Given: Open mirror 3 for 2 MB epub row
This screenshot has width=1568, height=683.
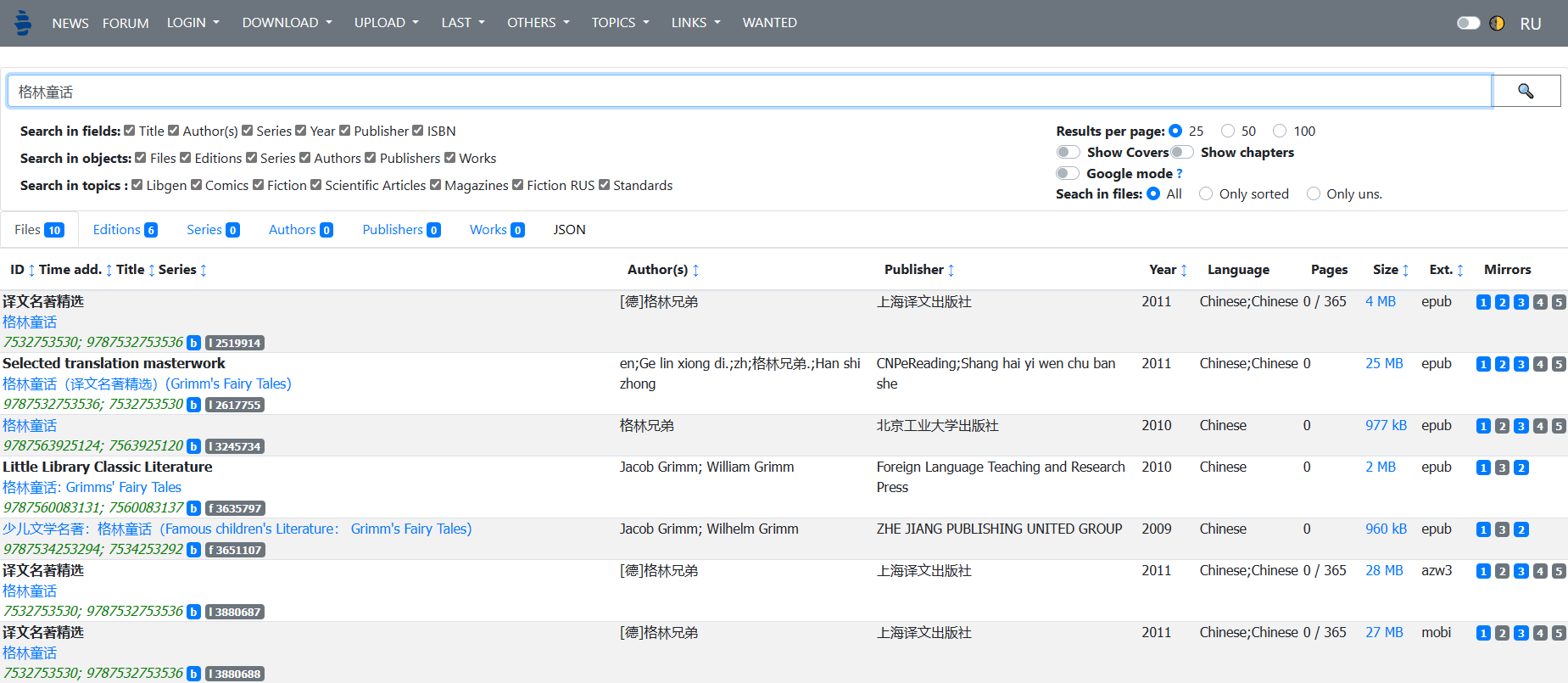Looking at the screenshot, I should click(x=1502, y=467).
